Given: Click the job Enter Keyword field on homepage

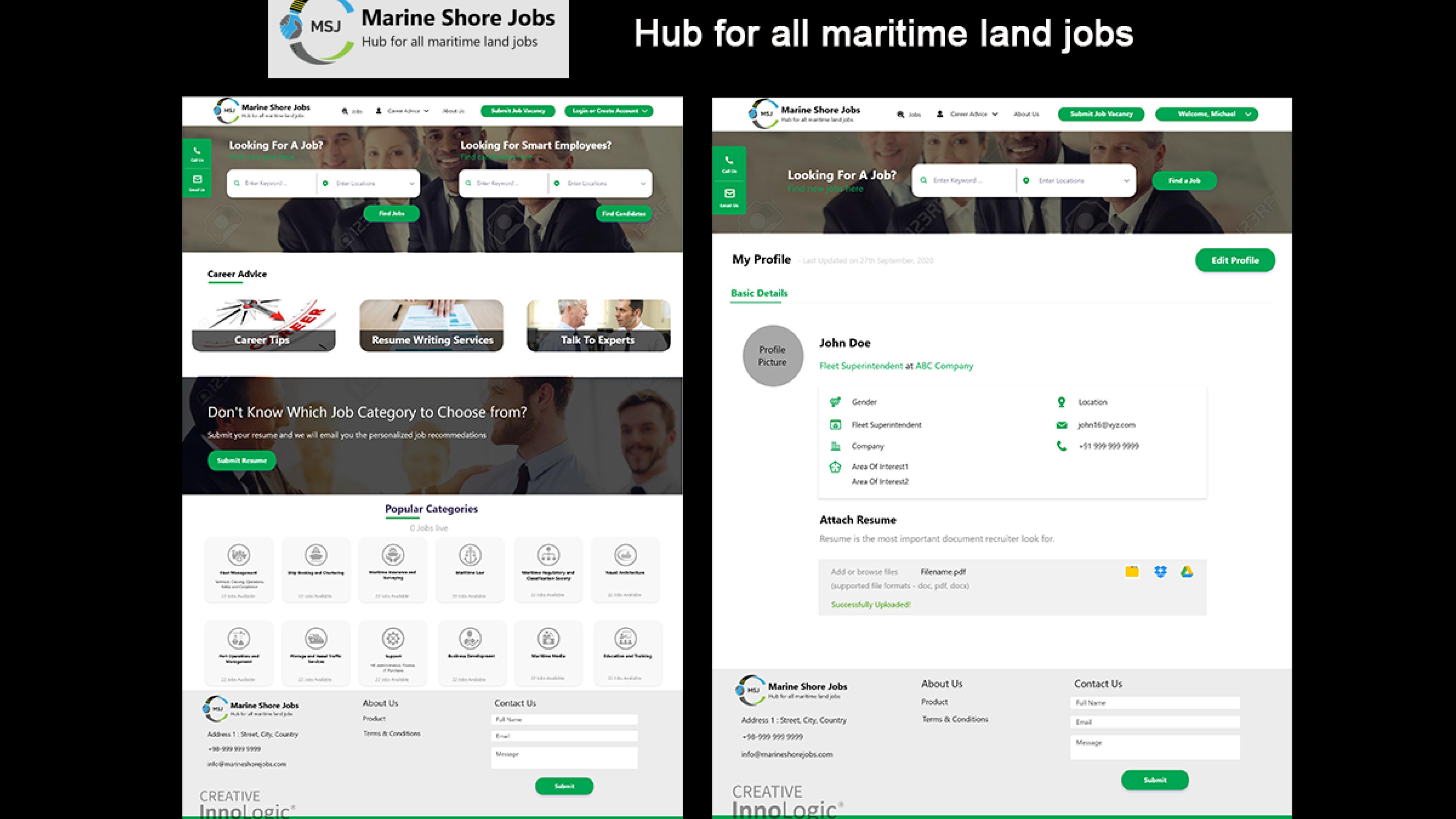Looking at the screenshot, I should [x=272, y=183].
